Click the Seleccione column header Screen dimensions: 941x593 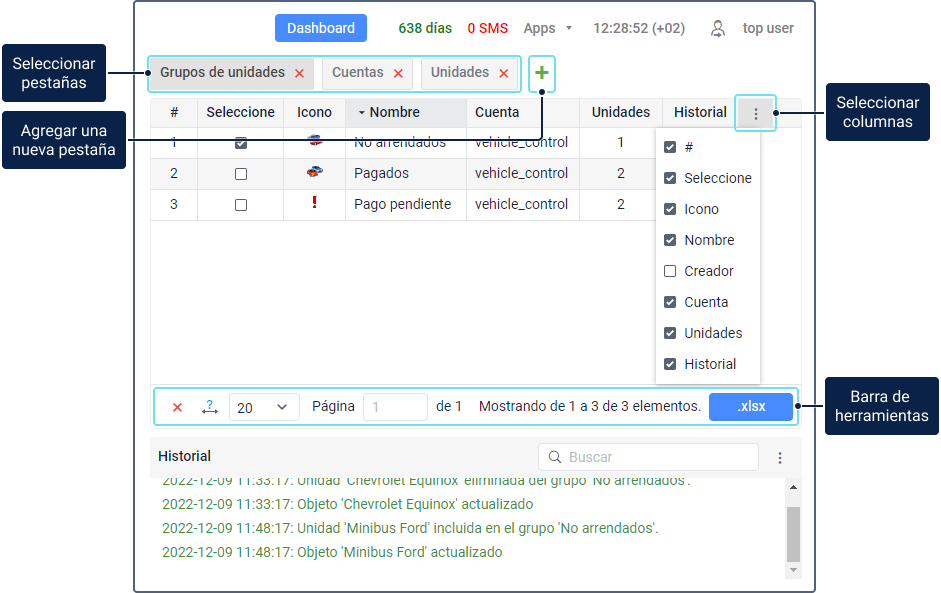coord(240,112)
